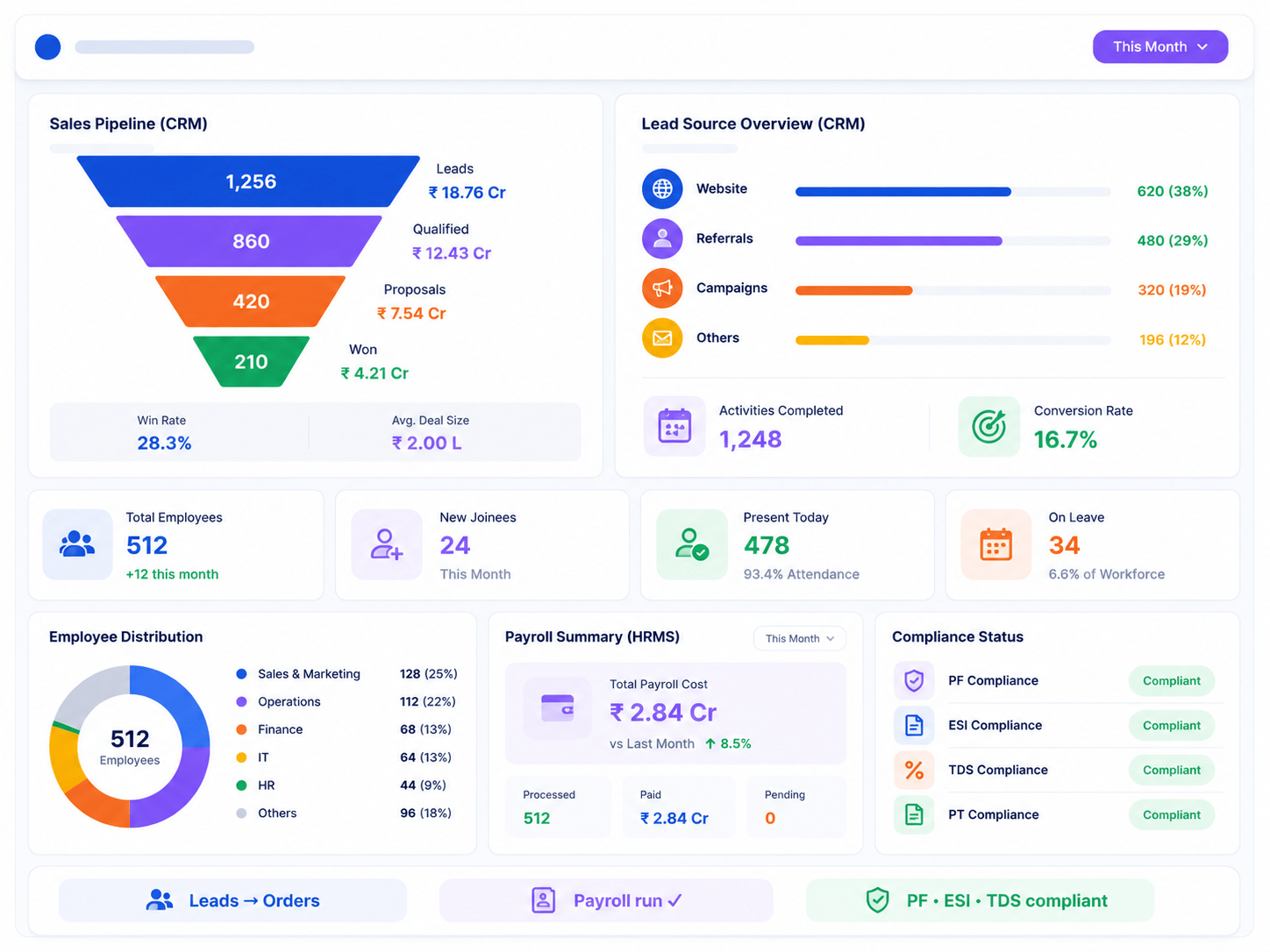The image size is (1270, 952).
Task: Click the On Leave calendar icon
Action: coord(996,544)
